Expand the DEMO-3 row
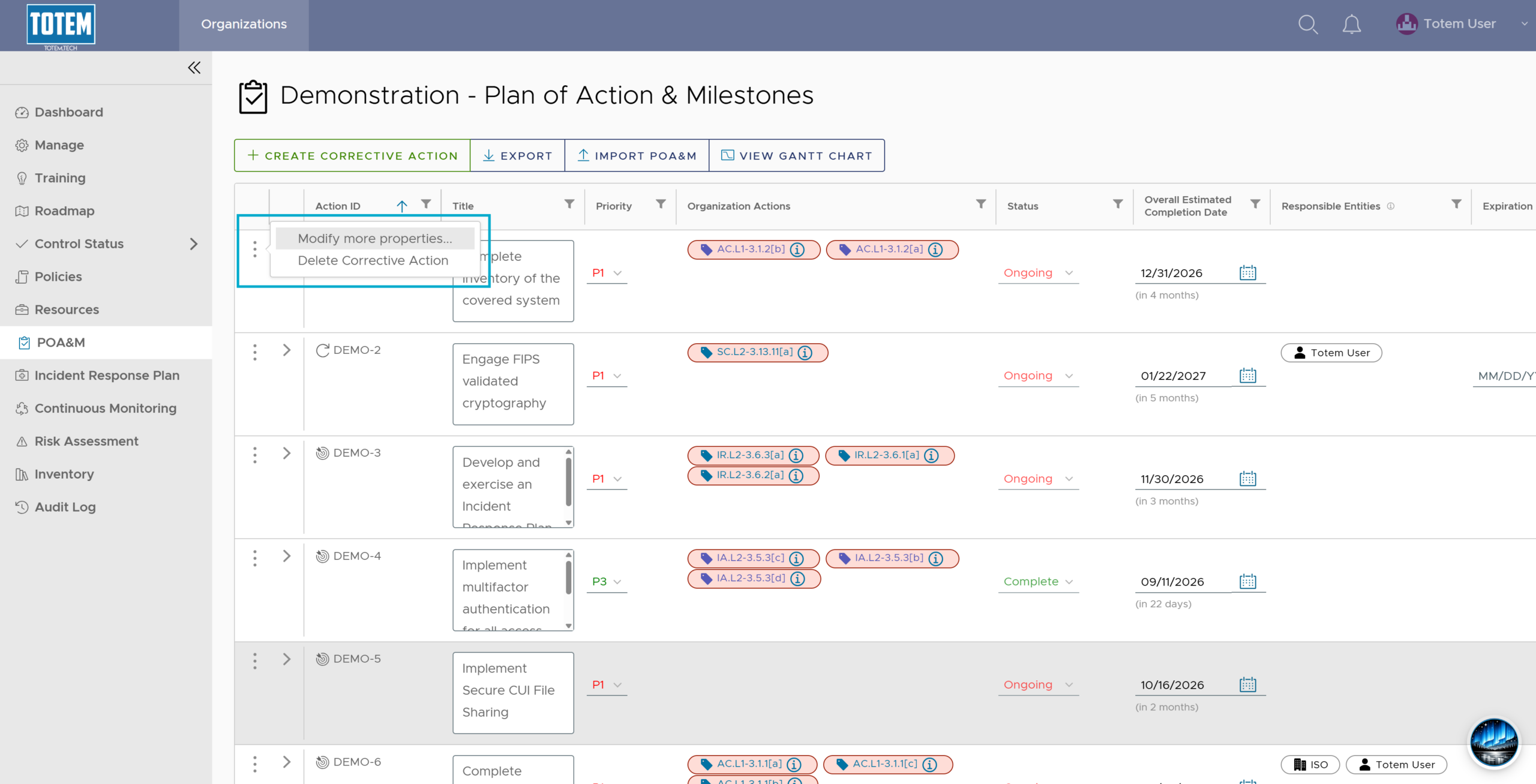Screen dimensions: 1536x784 287,453
